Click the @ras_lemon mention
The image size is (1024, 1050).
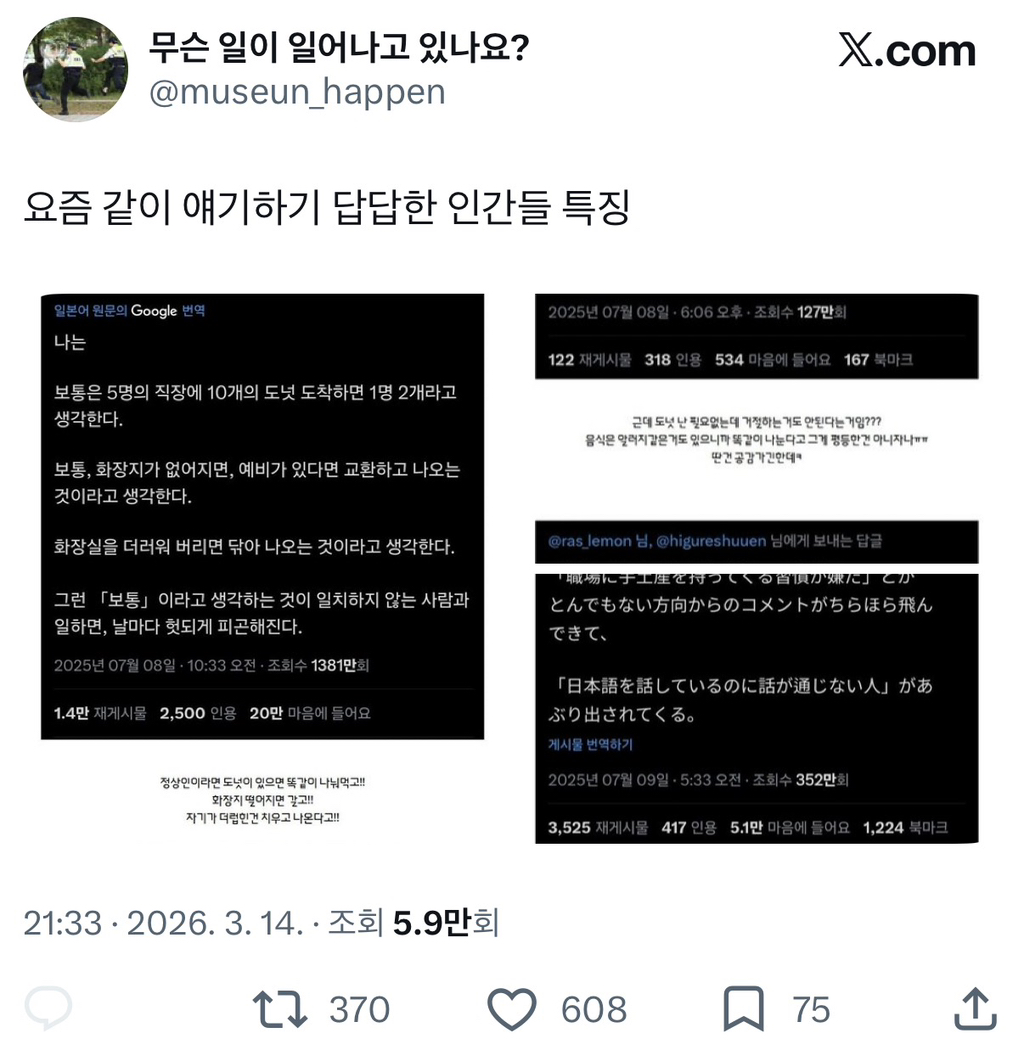(589, 541)
